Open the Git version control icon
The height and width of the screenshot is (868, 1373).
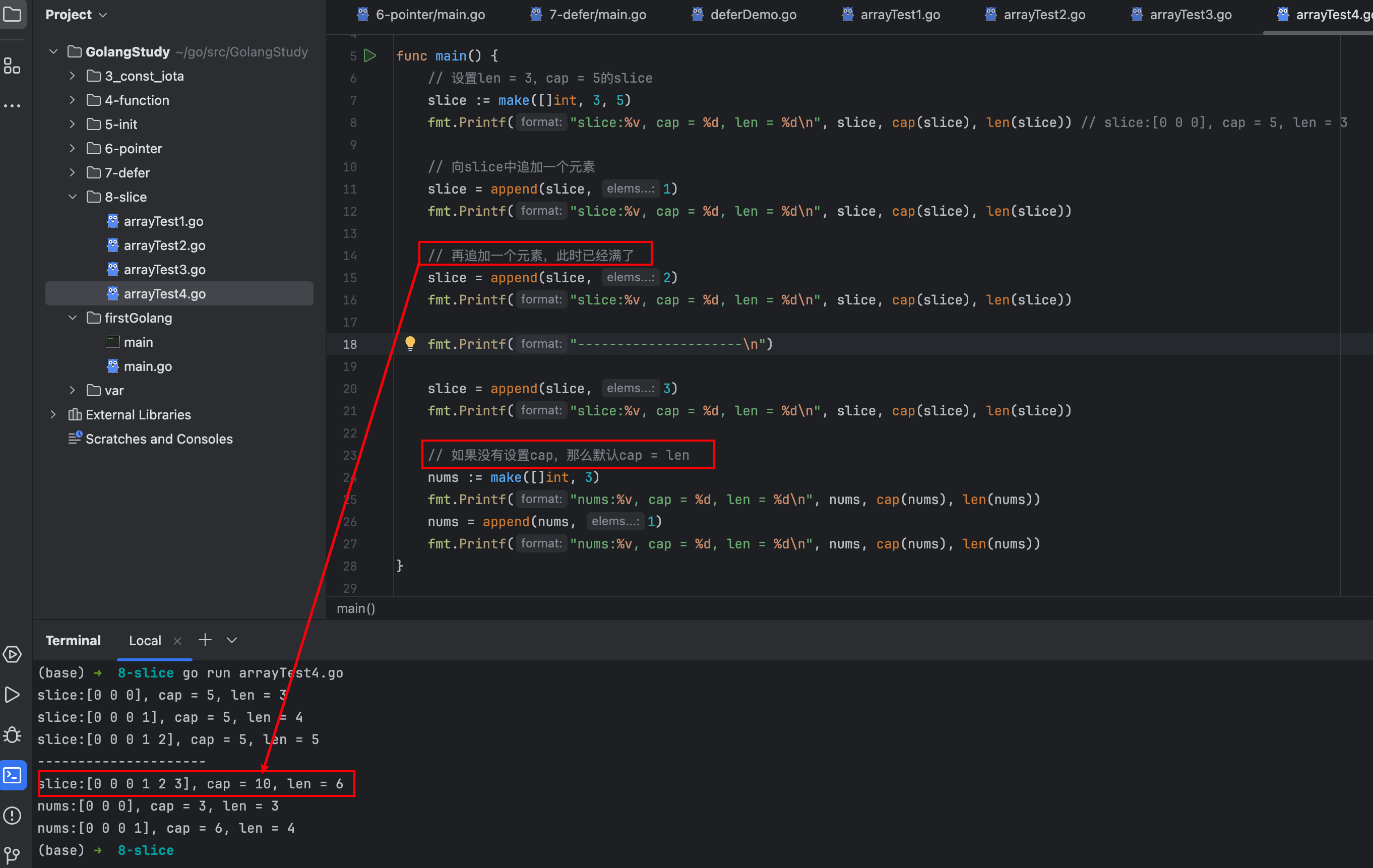[13, 854]
